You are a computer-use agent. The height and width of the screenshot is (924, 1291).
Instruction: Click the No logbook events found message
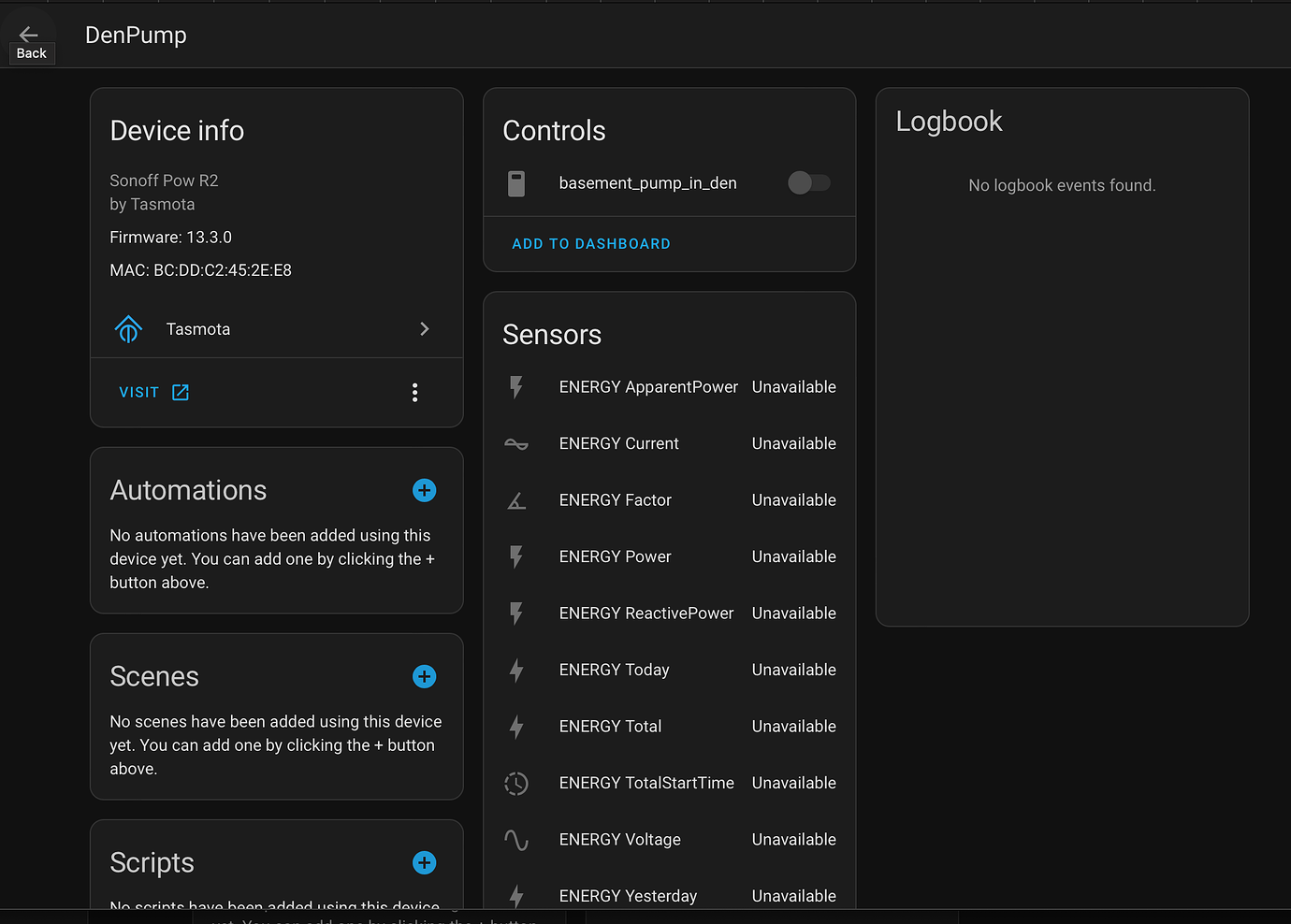point(1063,185)
